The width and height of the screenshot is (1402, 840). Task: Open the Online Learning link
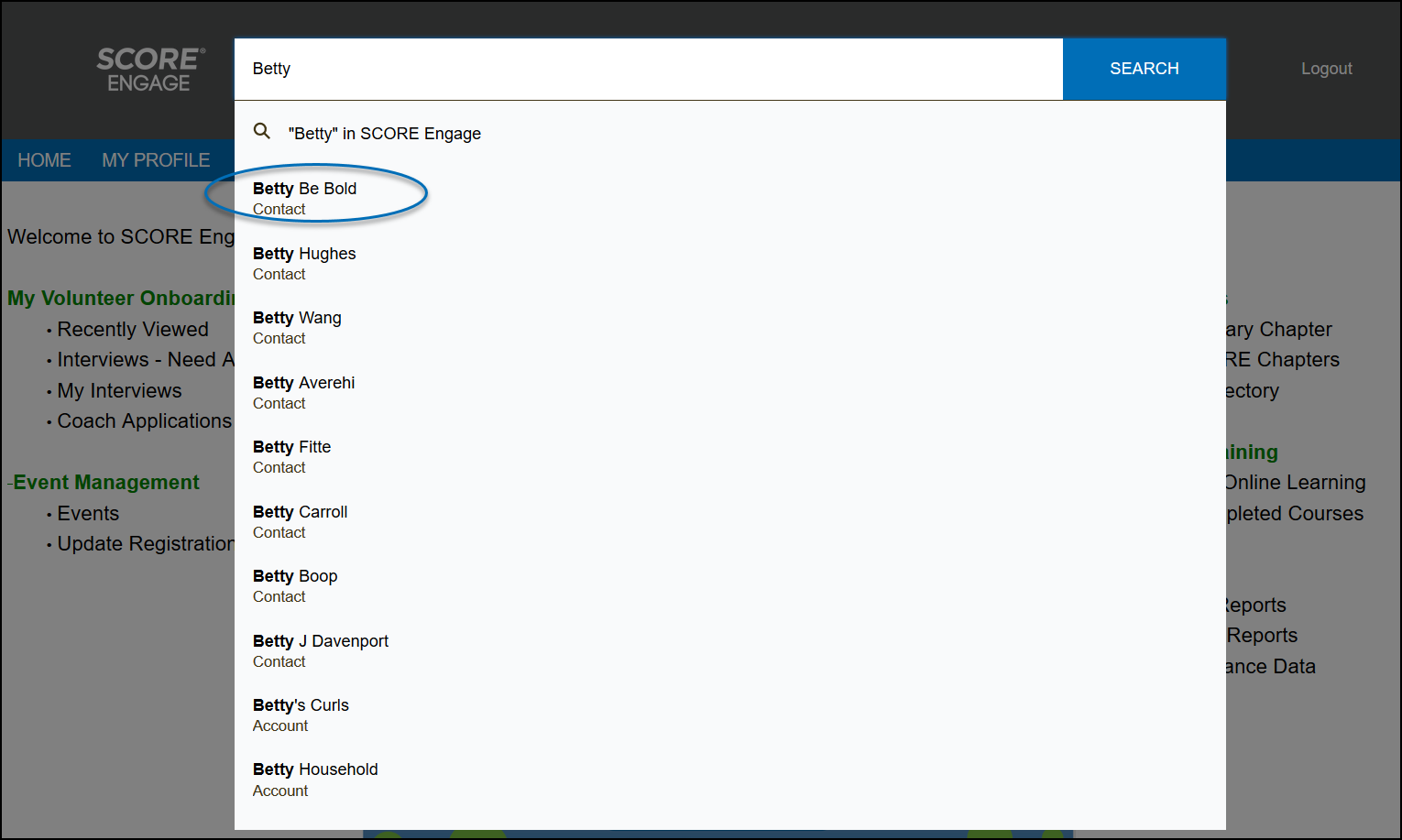(1296, 482)
